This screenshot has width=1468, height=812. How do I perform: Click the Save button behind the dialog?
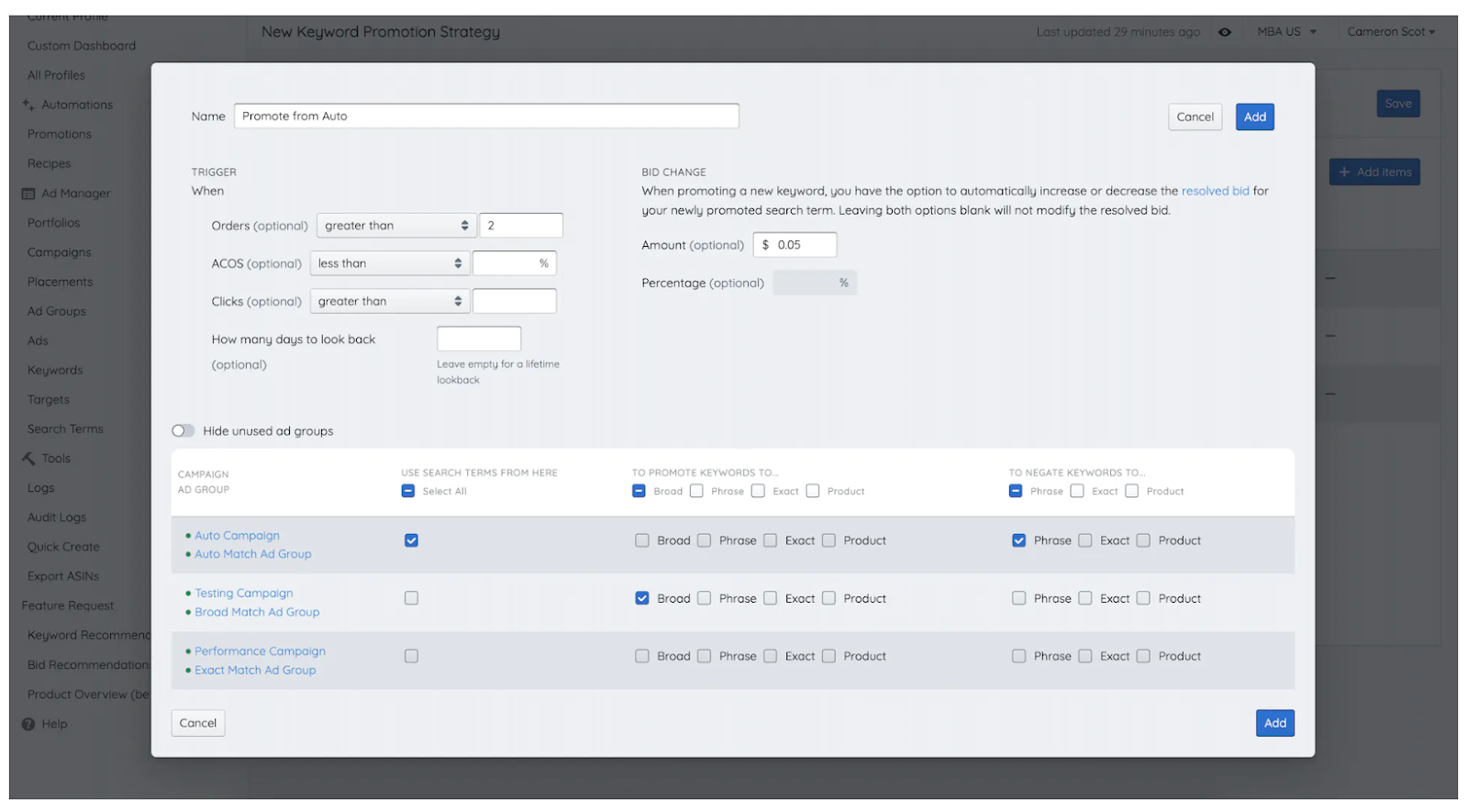[1398, 104]
